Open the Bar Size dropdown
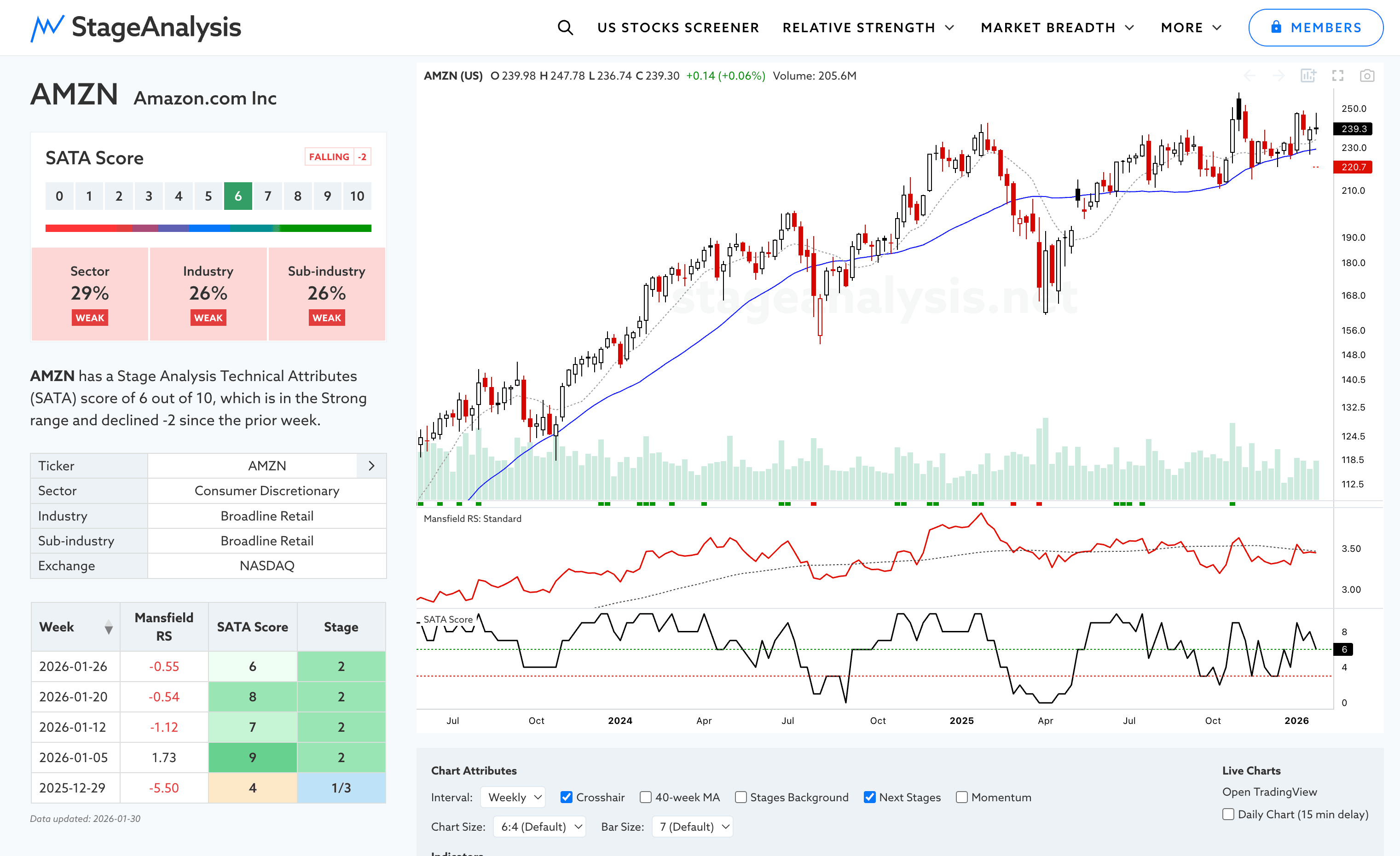The image size is (1400, 856). [692, 827]
